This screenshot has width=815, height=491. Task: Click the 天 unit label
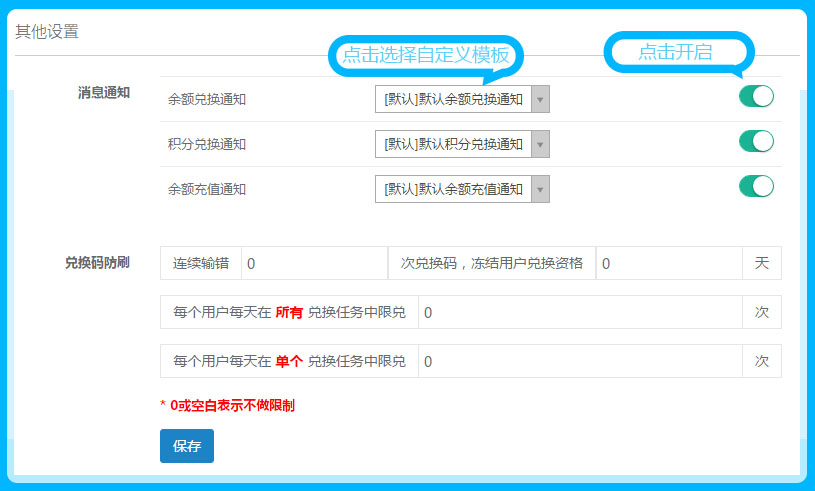point(762,264)
